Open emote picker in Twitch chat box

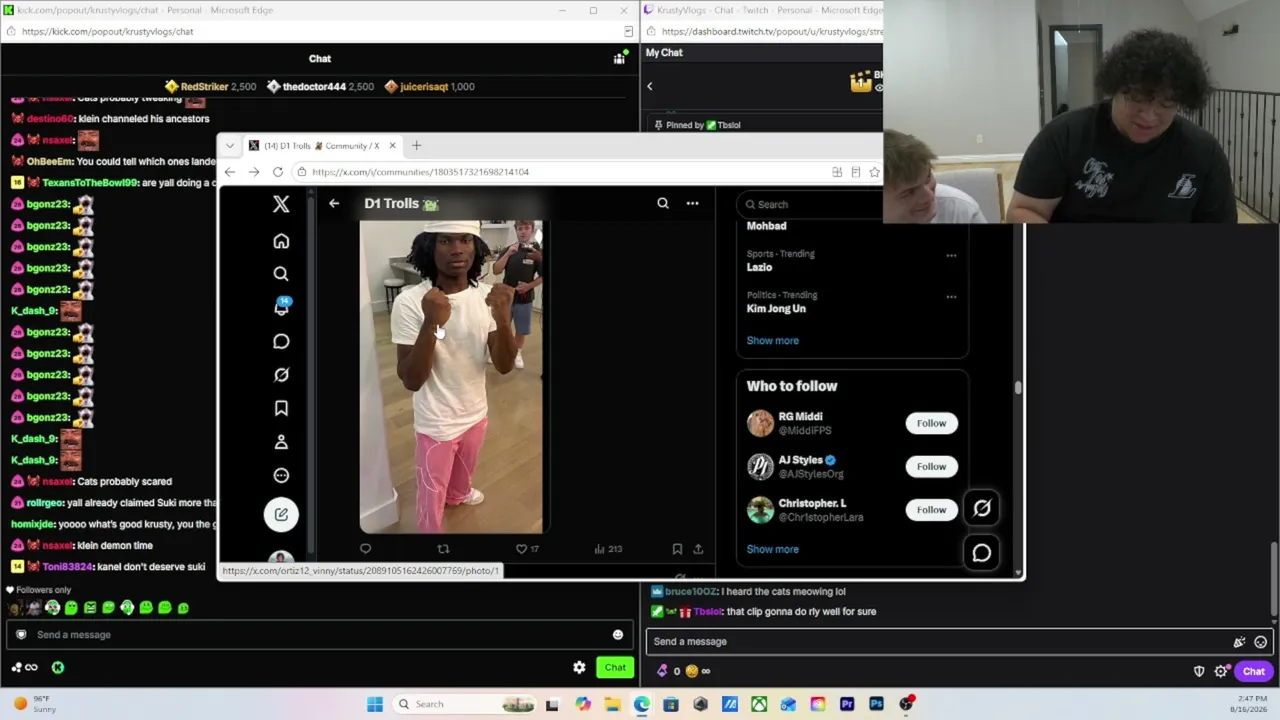pyautogui.click(x=1261, y=642)
